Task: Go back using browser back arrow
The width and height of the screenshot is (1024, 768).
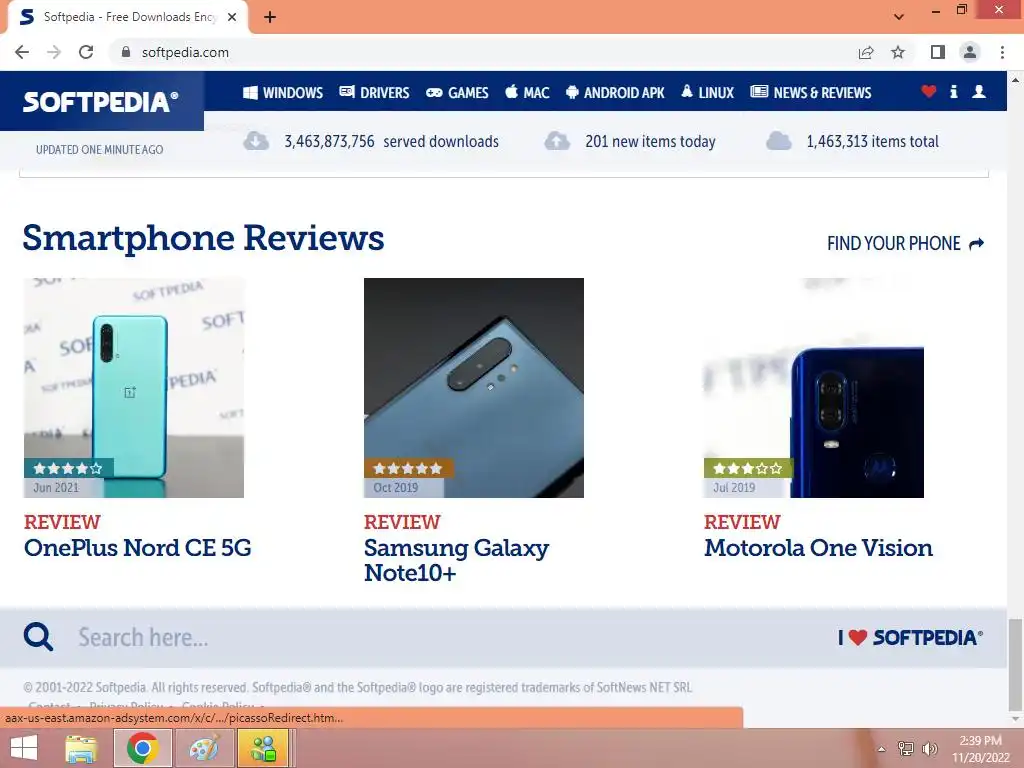Action: coord(22,52)
